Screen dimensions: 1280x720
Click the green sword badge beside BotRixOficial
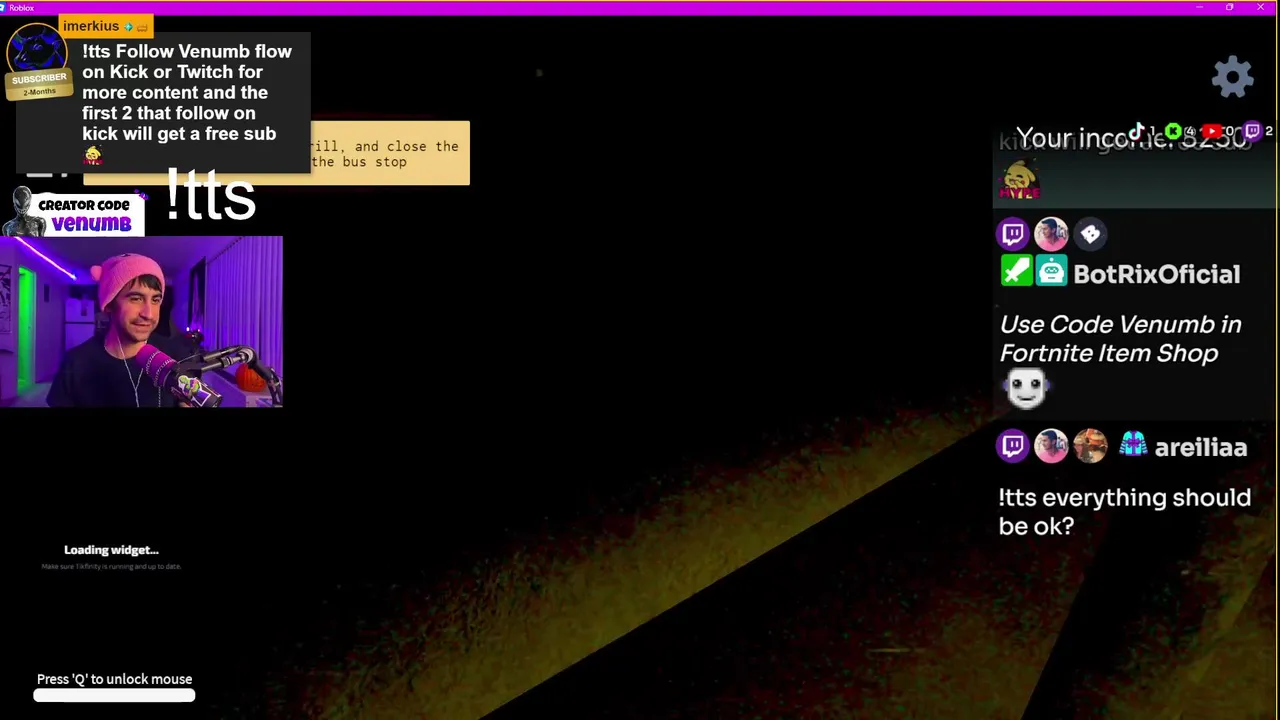coord(1016,271)
